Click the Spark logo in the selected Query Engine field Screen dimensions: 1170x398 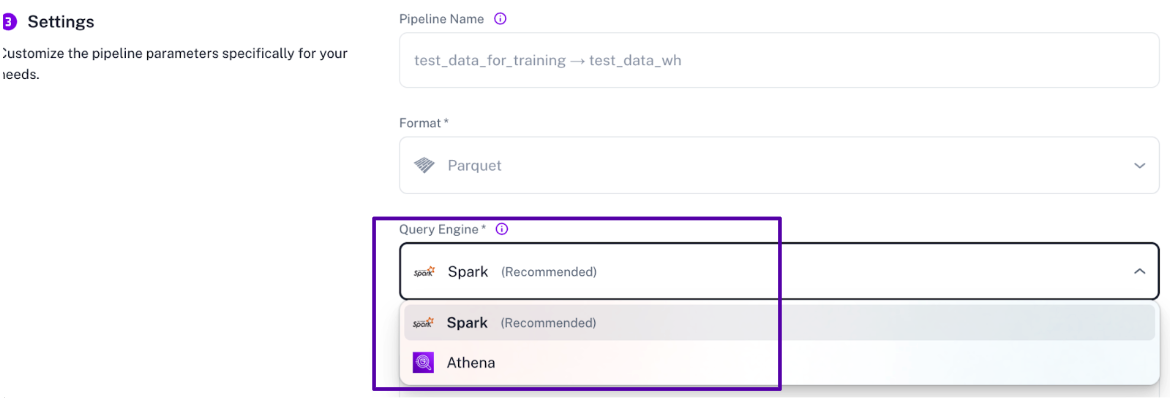[425, 272]
